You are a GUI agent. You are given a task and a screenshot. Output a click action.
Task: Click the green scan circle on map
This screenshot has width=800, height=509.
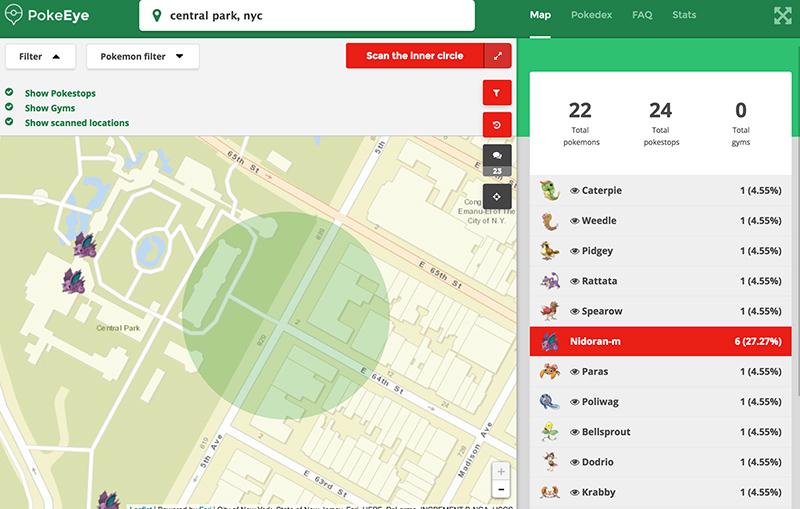(x=286, y=315)
